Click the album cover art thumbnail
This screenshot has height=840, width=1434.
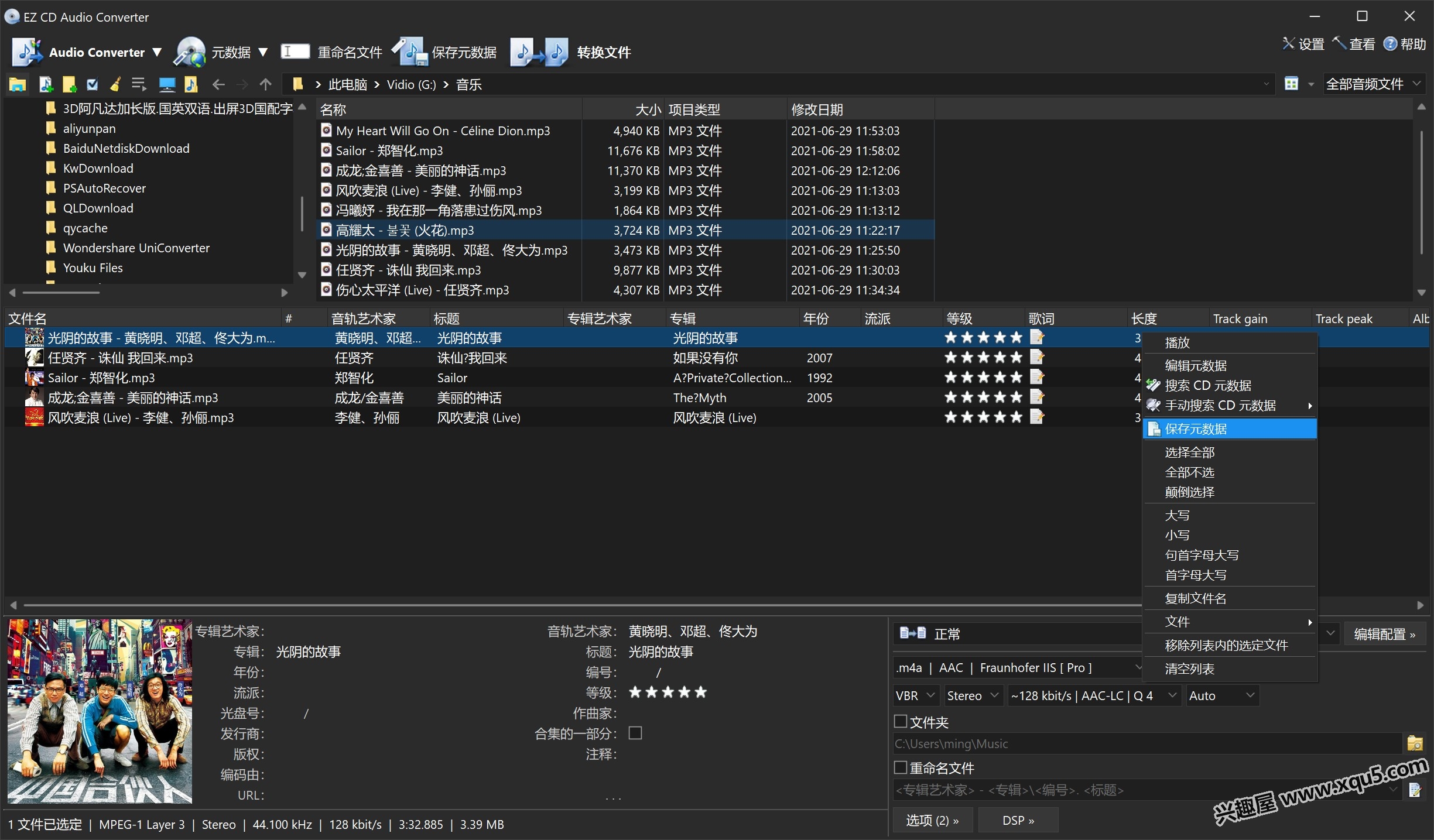click(x=100, y=711)
